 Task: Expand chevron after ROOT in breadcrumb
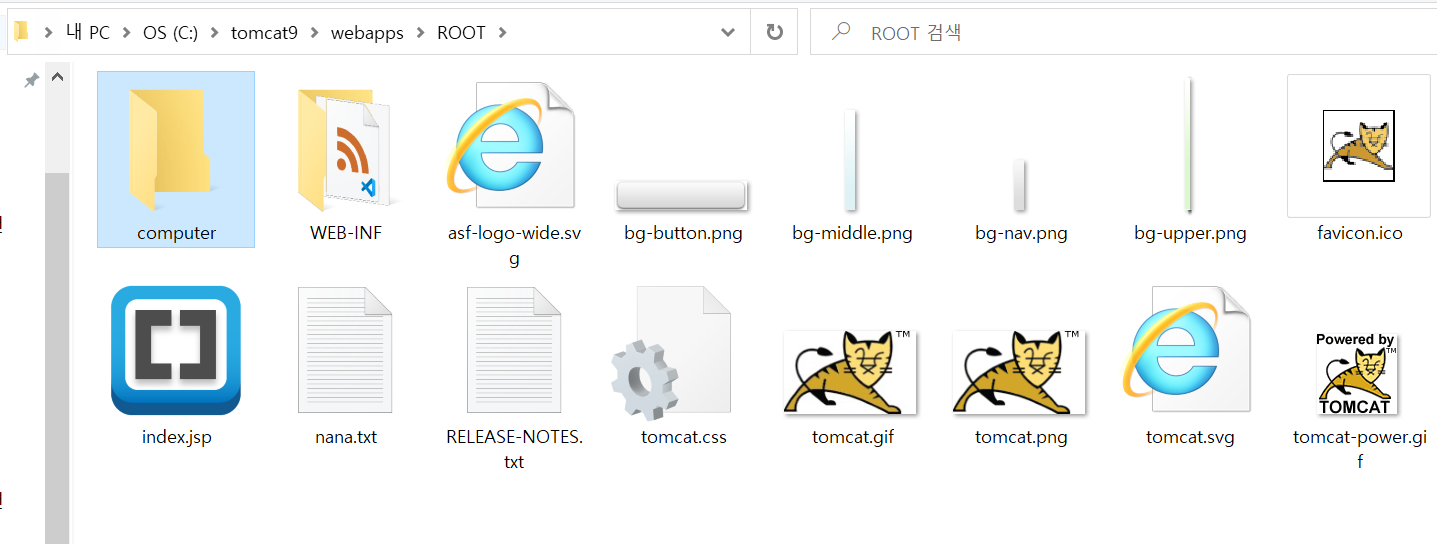point(502,33)
